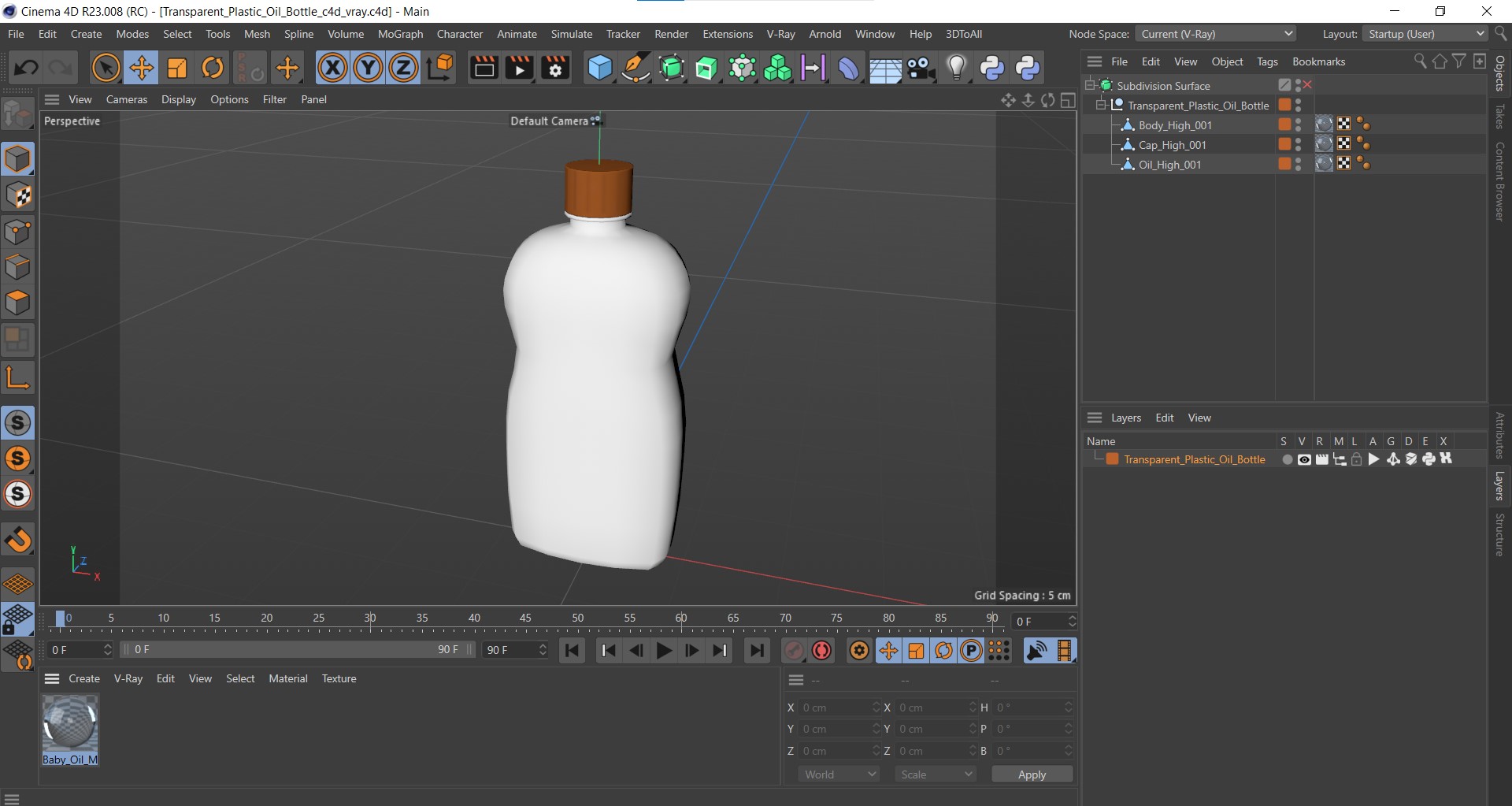Open the Cameras viewport menu
Viewport: 1512px width, 806px height.
[126, 99]
